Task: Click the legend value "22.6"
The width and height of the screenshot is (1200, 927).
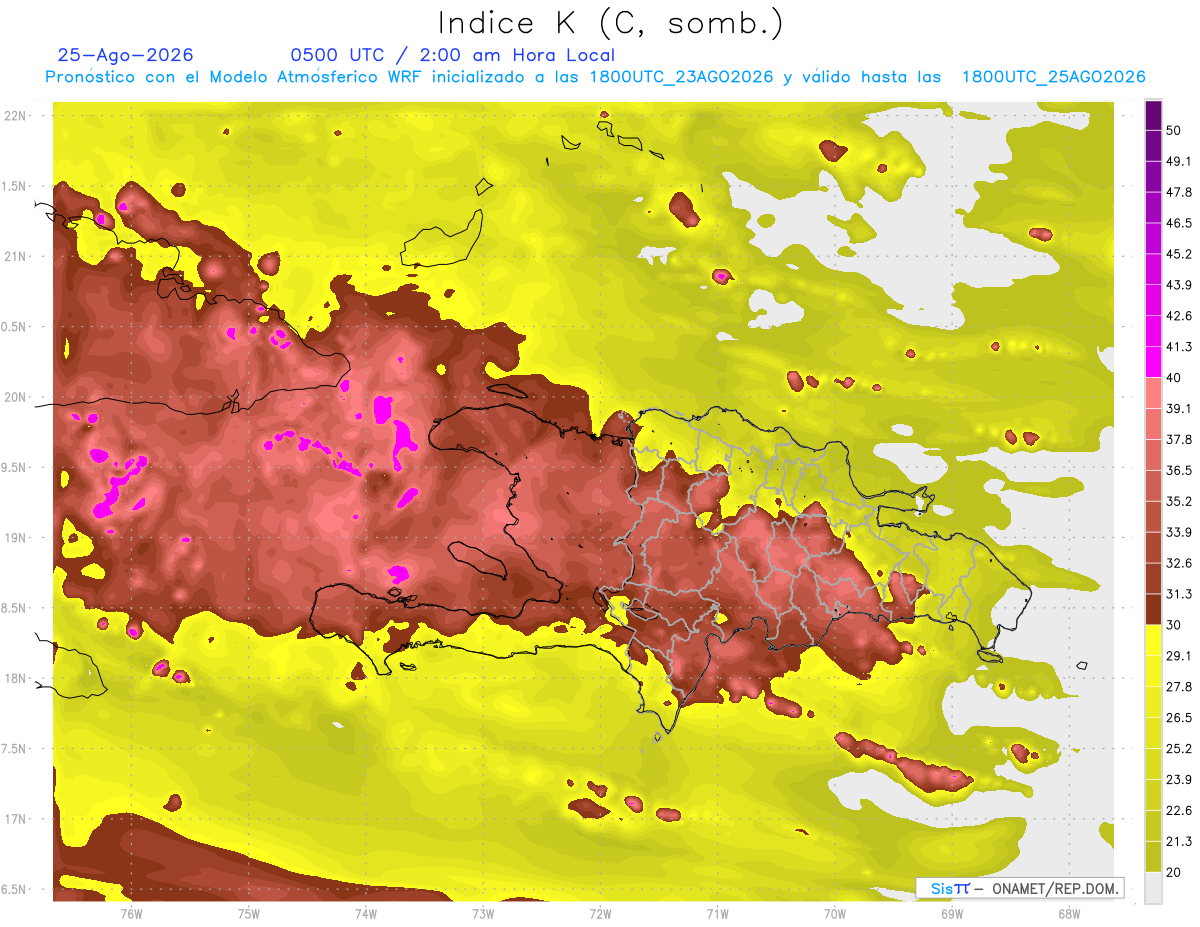Action: [x=1179, y=811]
